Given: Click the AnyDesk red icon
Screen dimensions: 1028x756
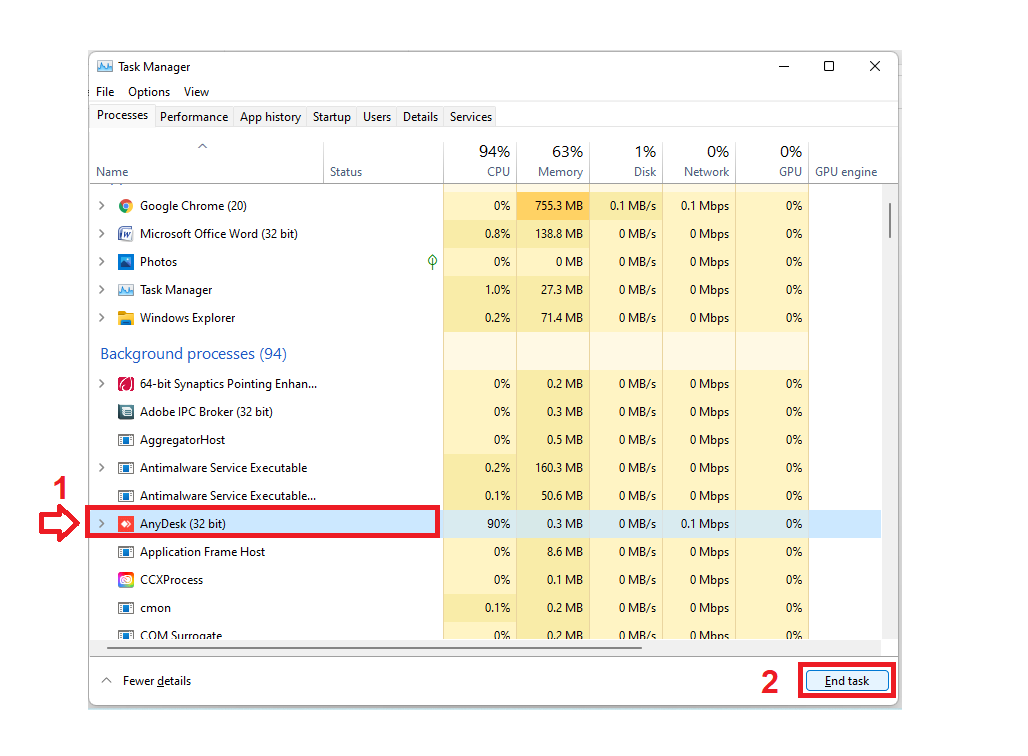Looking at the screenshot, I should coord(125,524).
